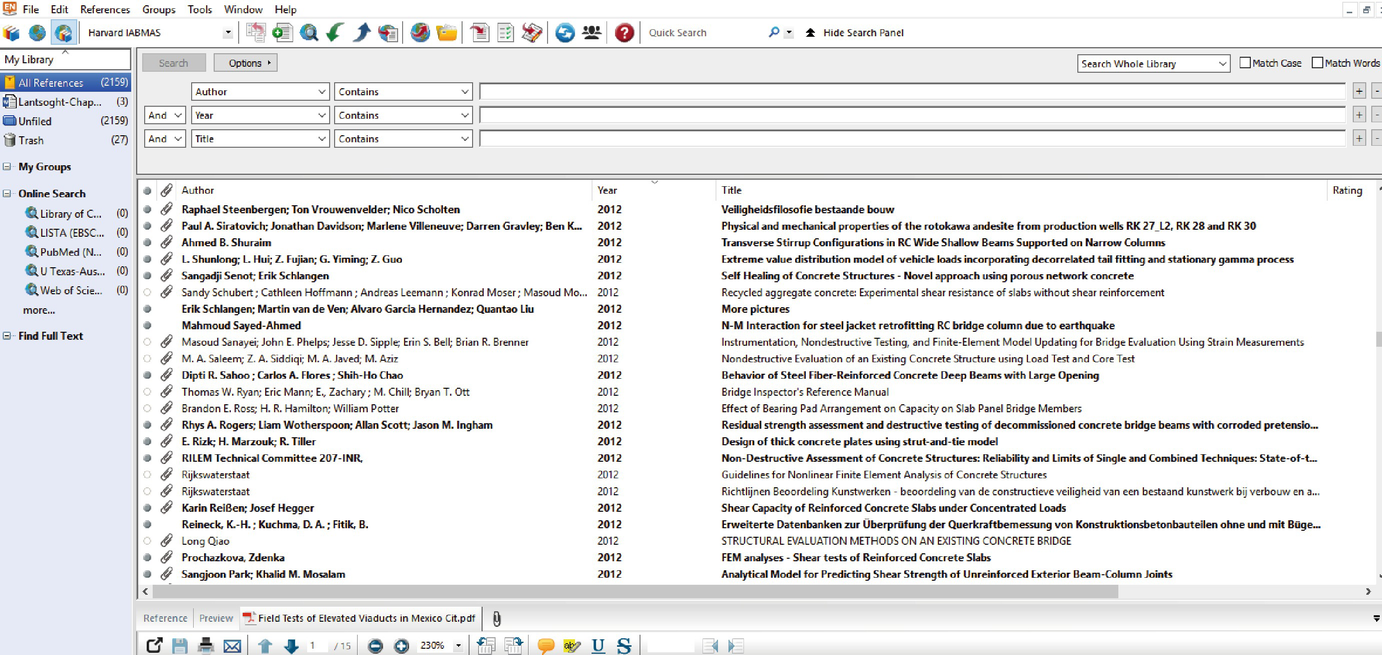Open the Tools menu
This screenshot has width=1382, height=655.
pyautogui.click(x=200, y=9)
